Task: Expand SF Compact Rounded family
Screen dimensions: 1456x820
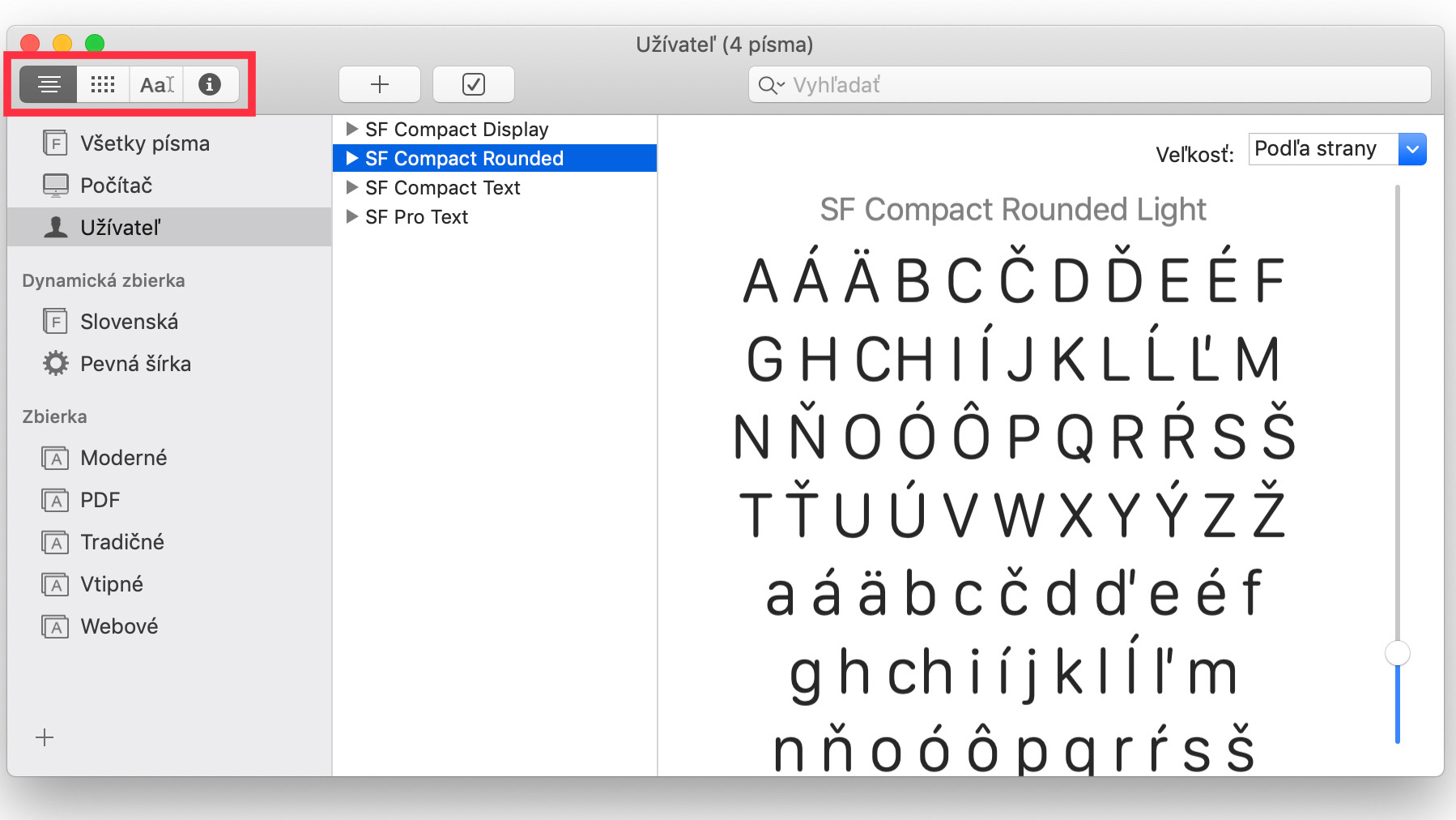Action: coord(351,158)
